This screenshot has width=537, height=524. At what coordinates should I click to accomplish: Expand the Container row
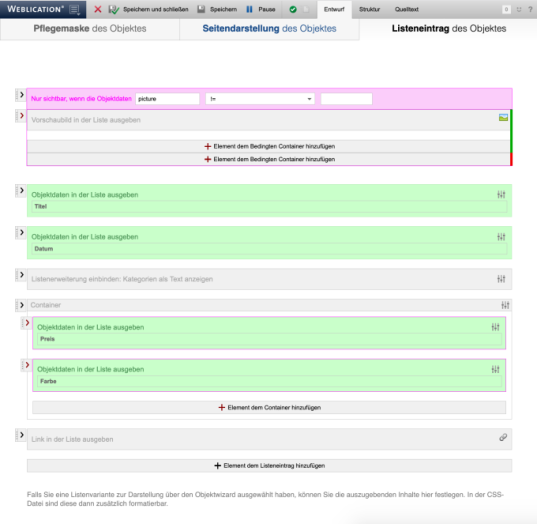tap(21, 305)
